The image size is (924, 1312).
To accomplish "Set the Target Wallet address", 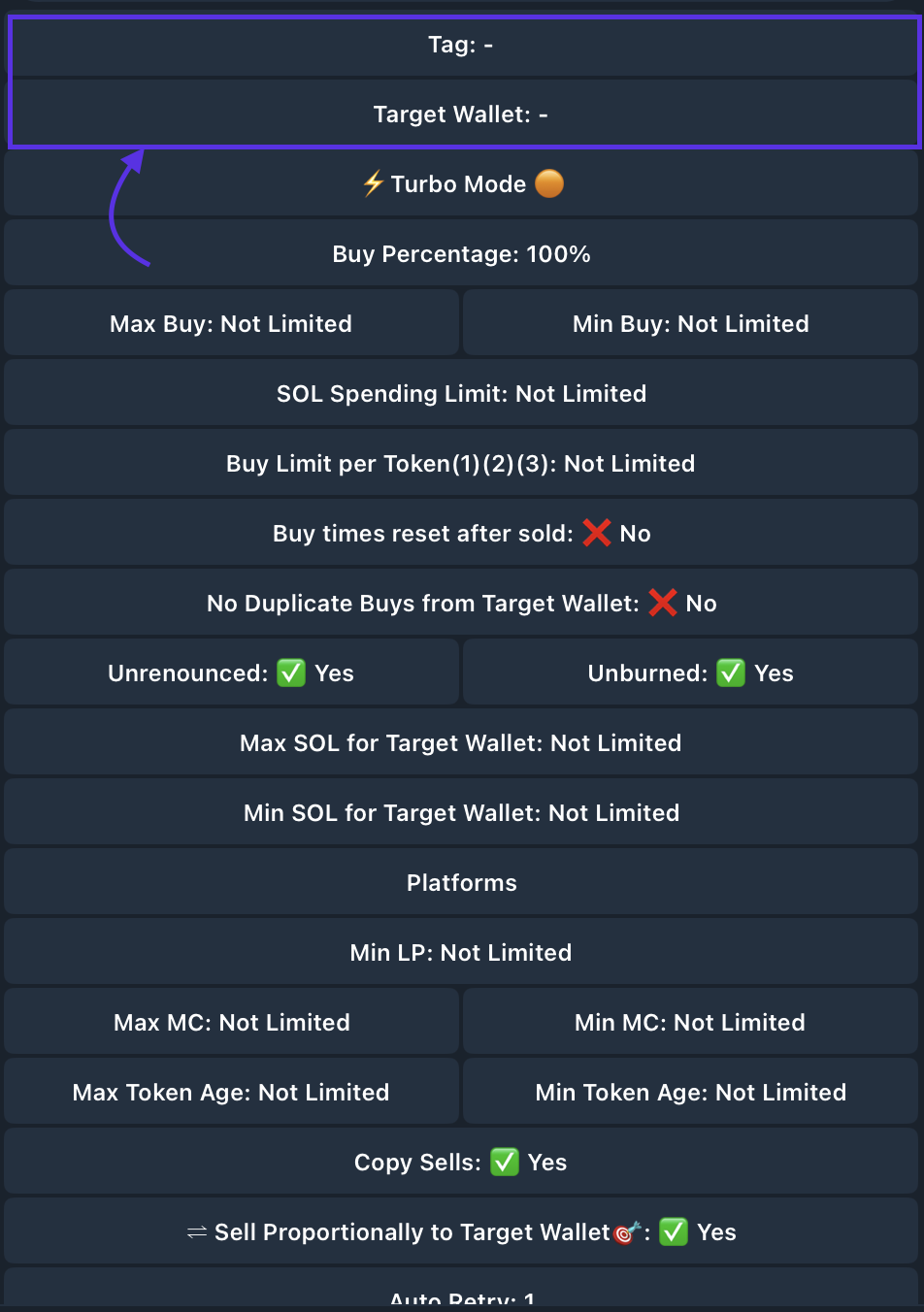I will tap(461, 115).
